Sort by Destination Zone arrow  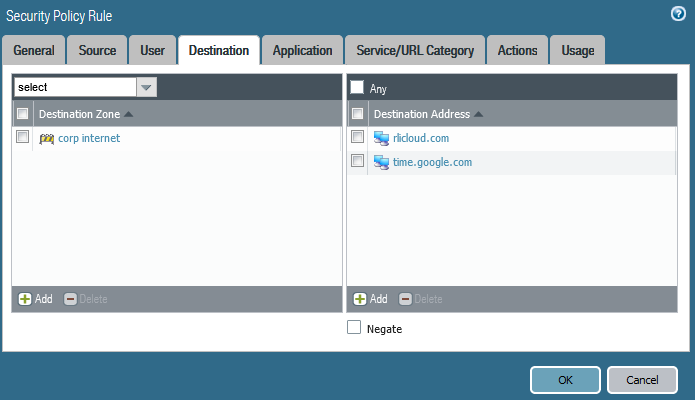point(129,114)
